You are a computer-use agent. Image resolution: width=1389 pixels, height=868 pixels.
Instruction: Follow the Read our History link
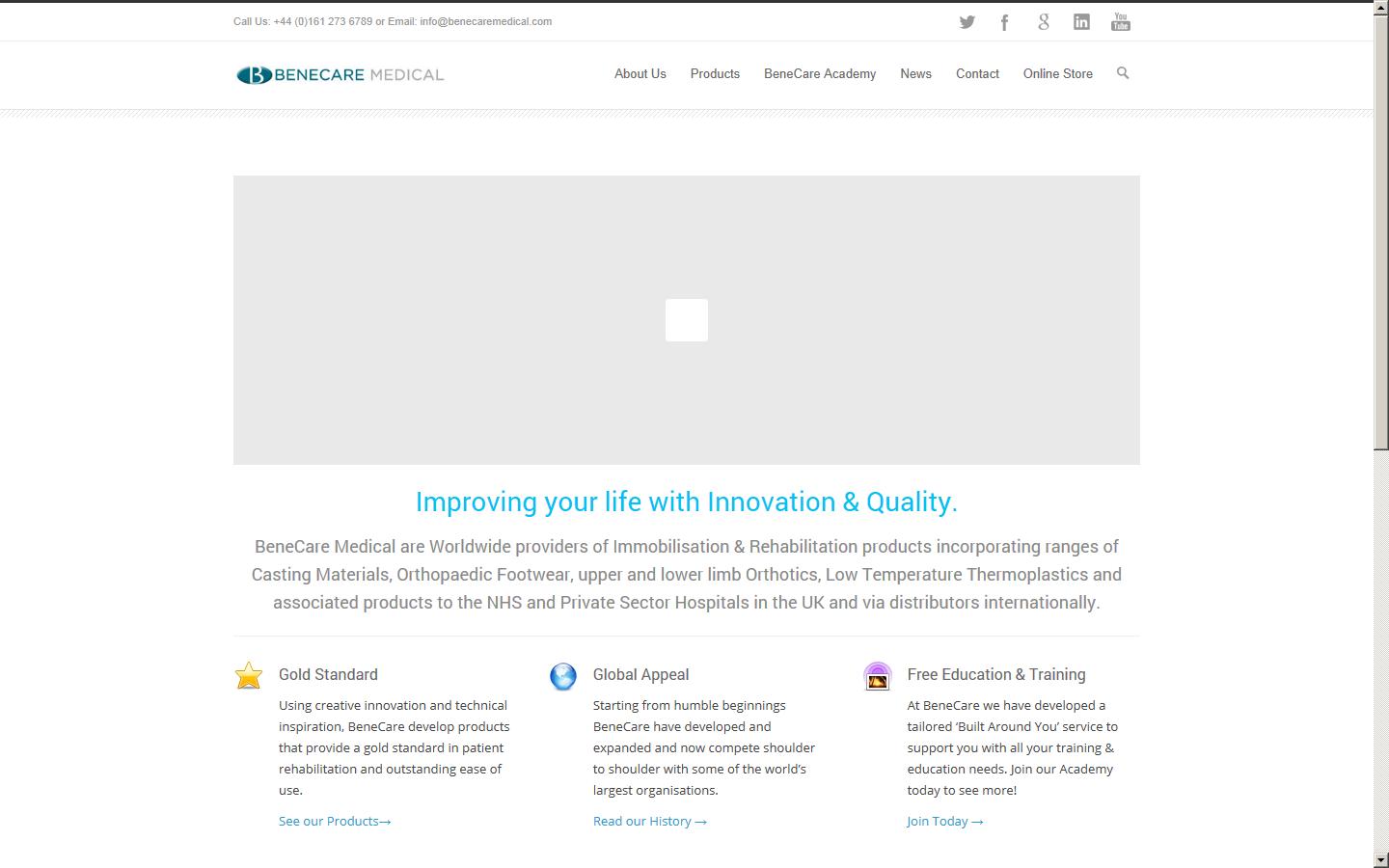tap(649, 821)
